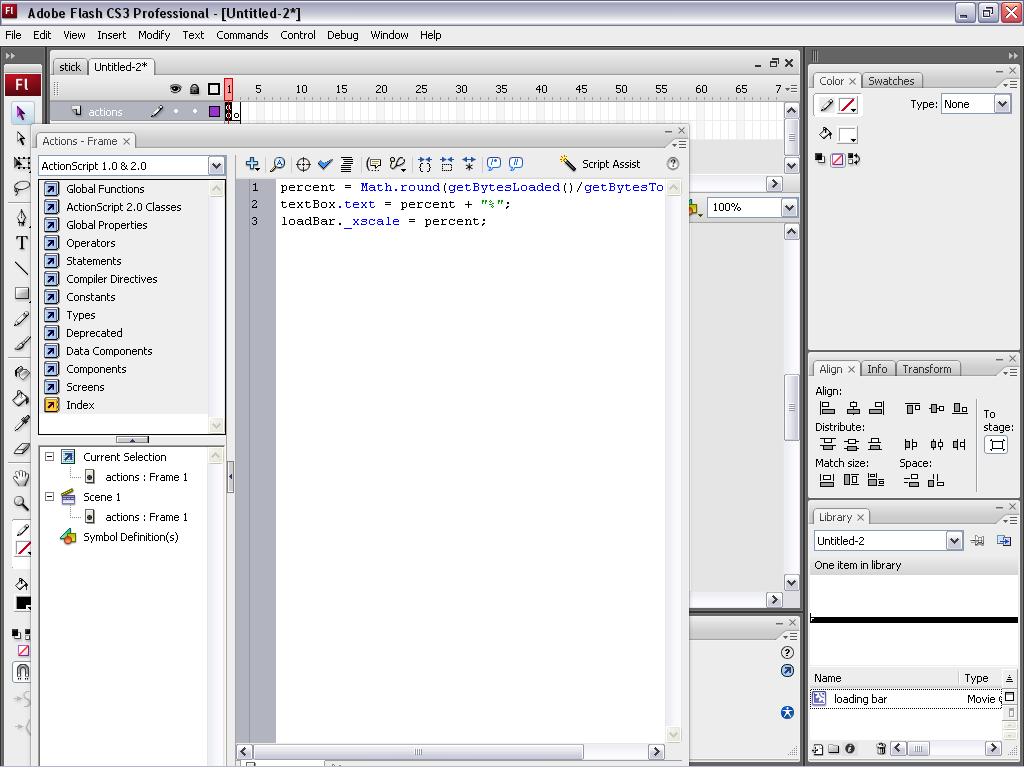
Task: Select the Zoom magnifier tool
Action: [21, 503]
